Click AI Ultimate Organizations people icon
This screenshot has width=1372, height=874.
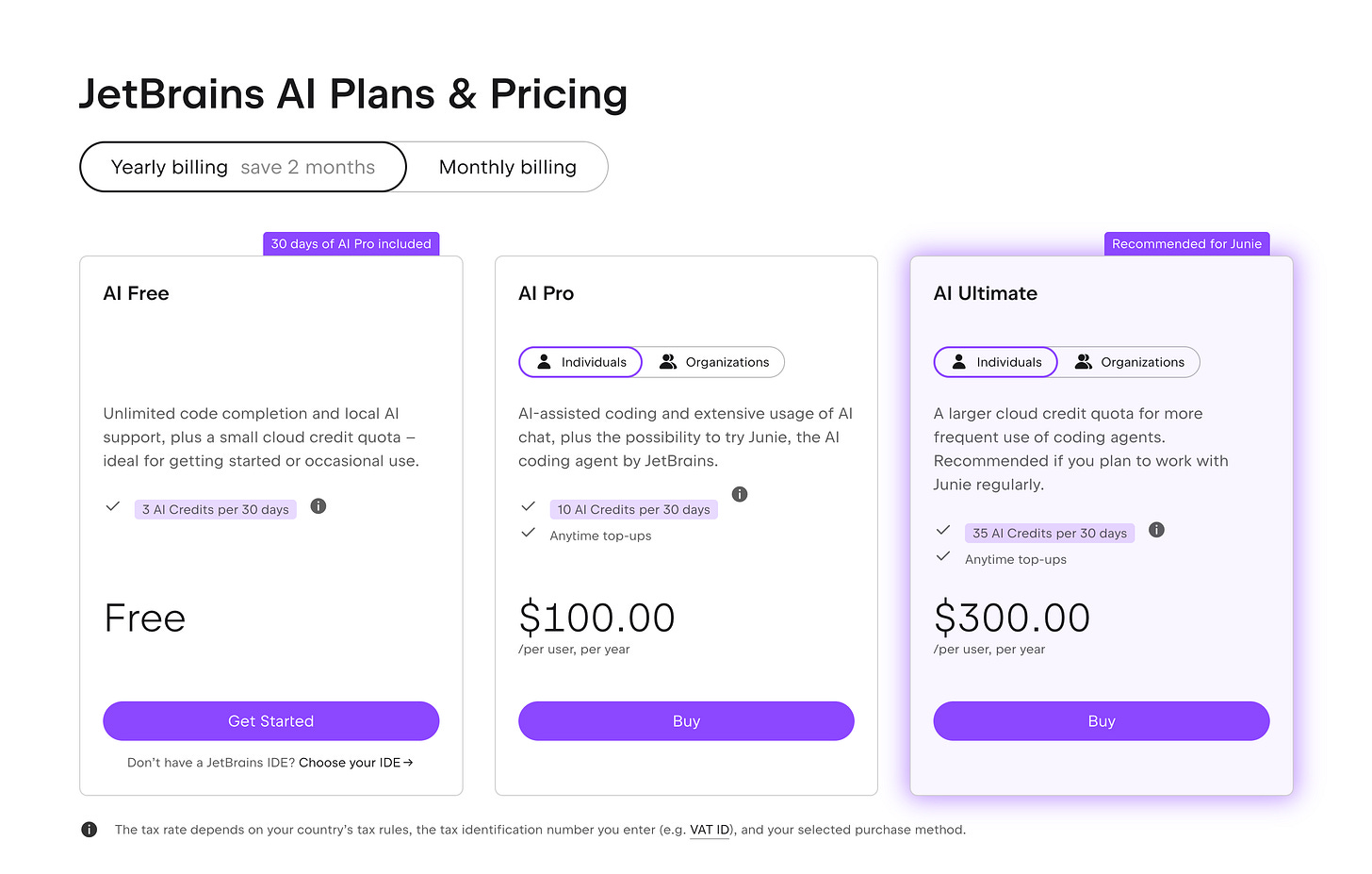pos(1084,362)
